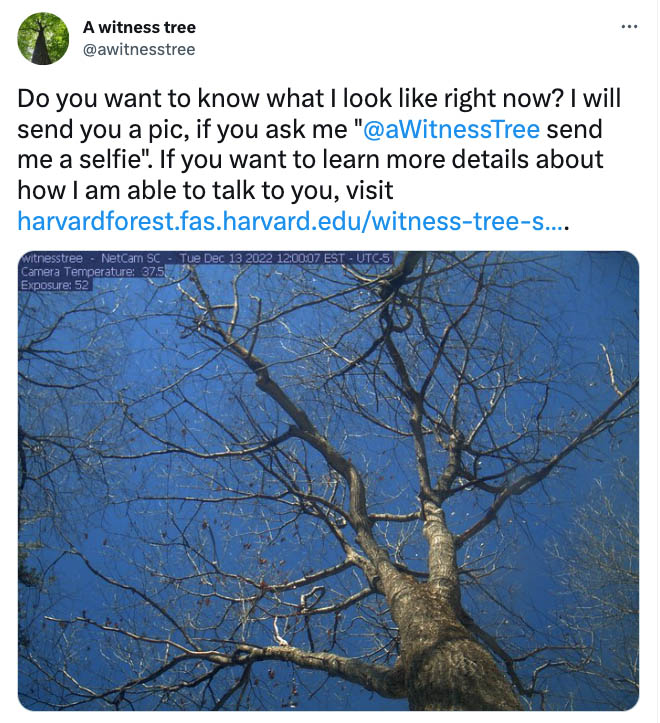Click the gray @awitnesstree handle under the name

click(x=139, y=49)
